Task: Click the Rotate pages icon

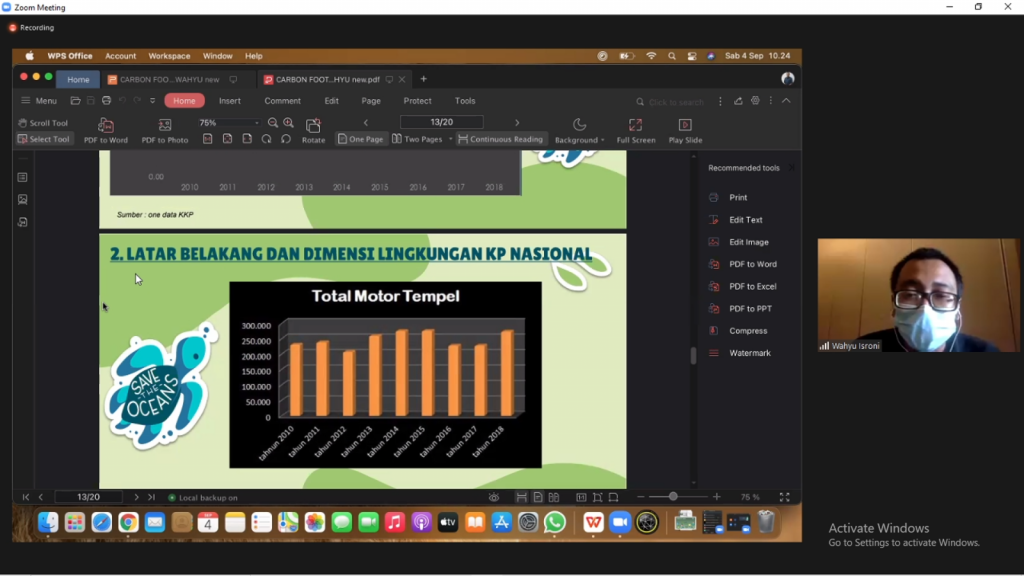Action: pos(313,126)
